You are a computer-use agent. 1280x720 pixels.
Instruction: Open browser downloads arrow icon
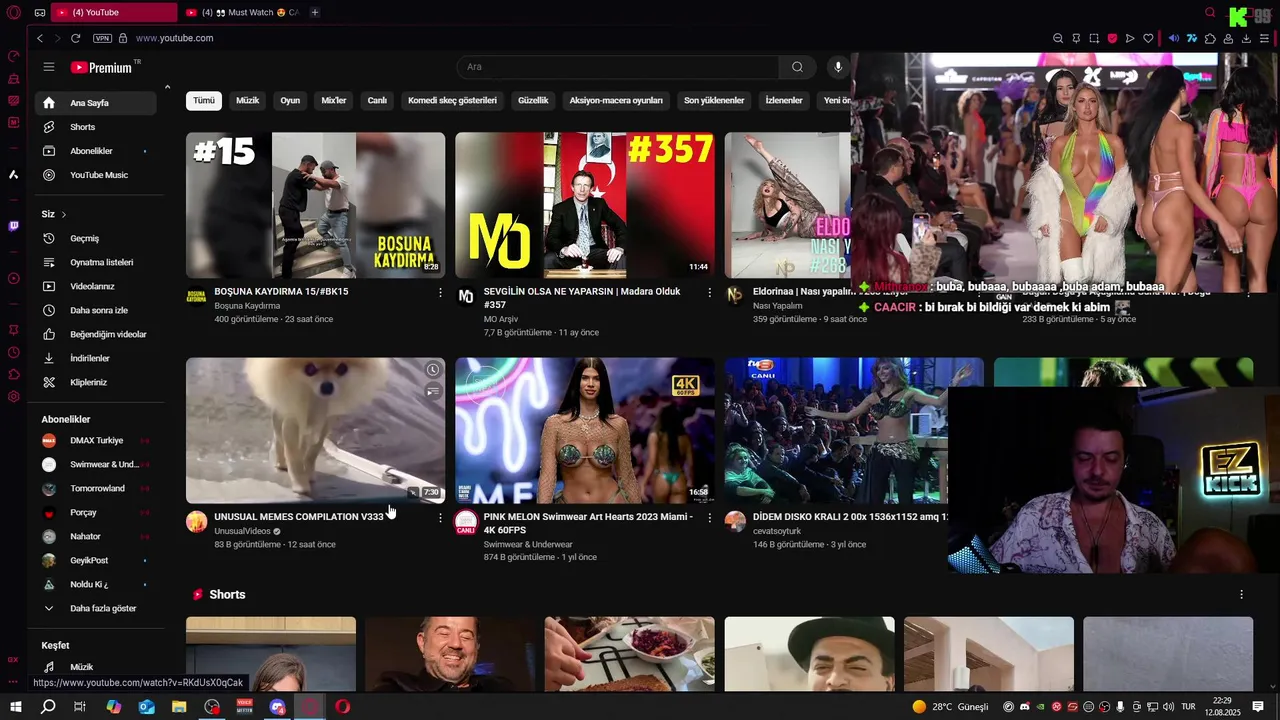pyautogui.click(x=1246, y=38)
